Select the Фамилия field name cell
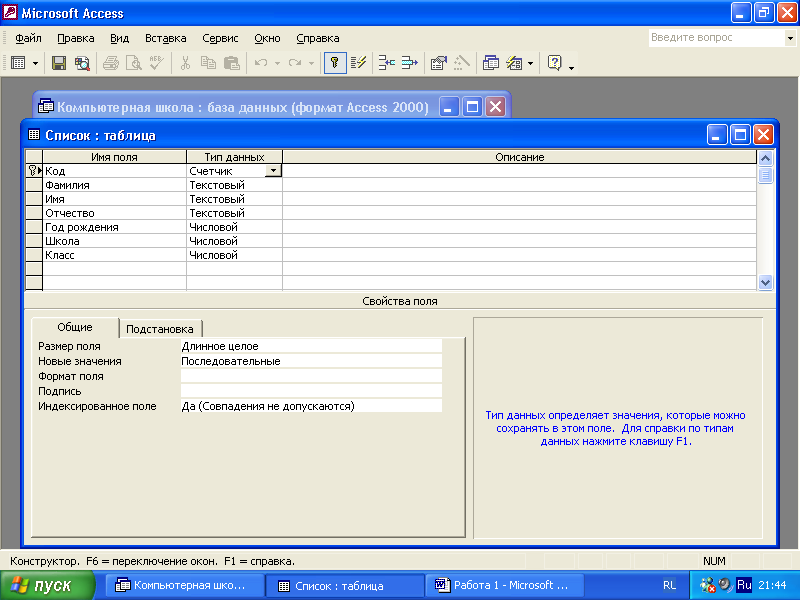The height and width of the screenshot is (600, 800). 115,185
